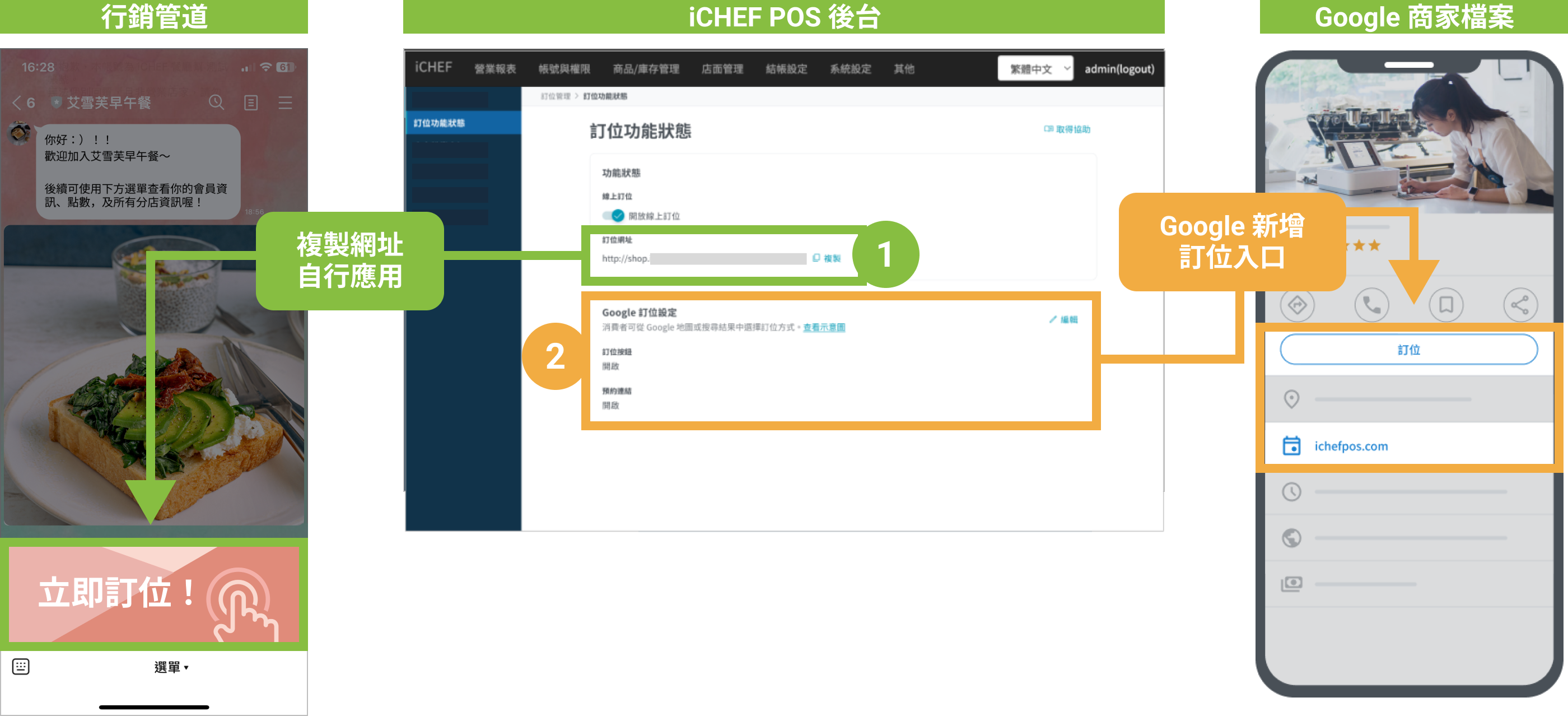Tap the directions icon on Google profile
The width and height of the screenshot is (1568, 716).
1296,304
